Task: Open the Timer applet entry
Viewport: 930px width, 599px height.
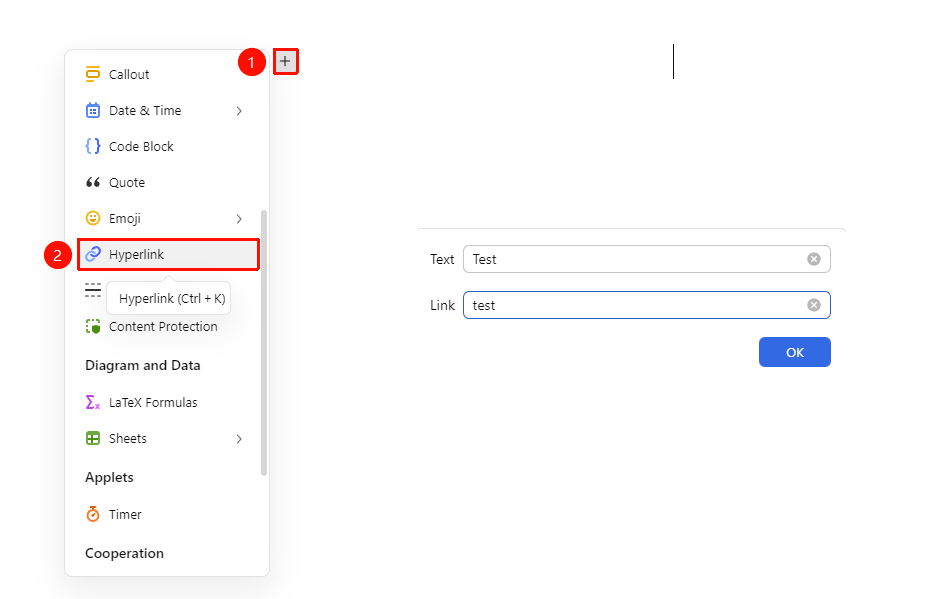Action: point(168,514)
